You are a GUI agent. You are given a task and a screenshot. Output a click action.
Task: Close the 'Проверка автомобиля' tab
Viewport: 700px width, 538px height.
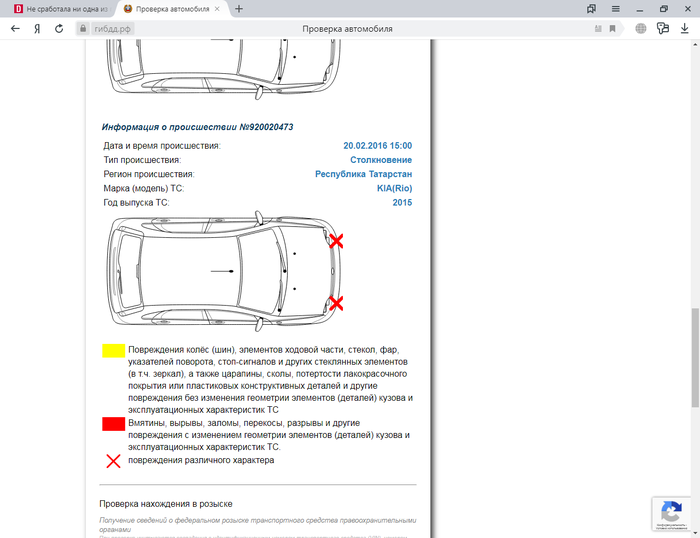[x=220, y=8]
